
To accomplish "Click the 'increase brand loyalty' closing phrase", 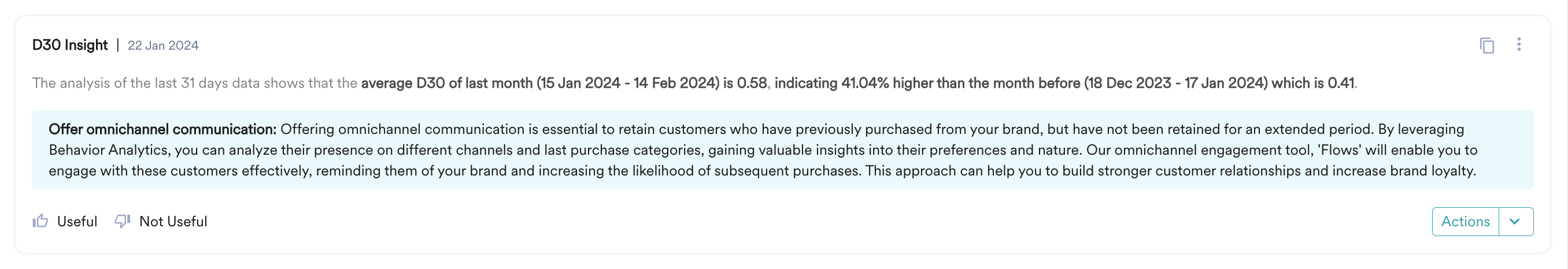I will click(x=1403, y=171).
